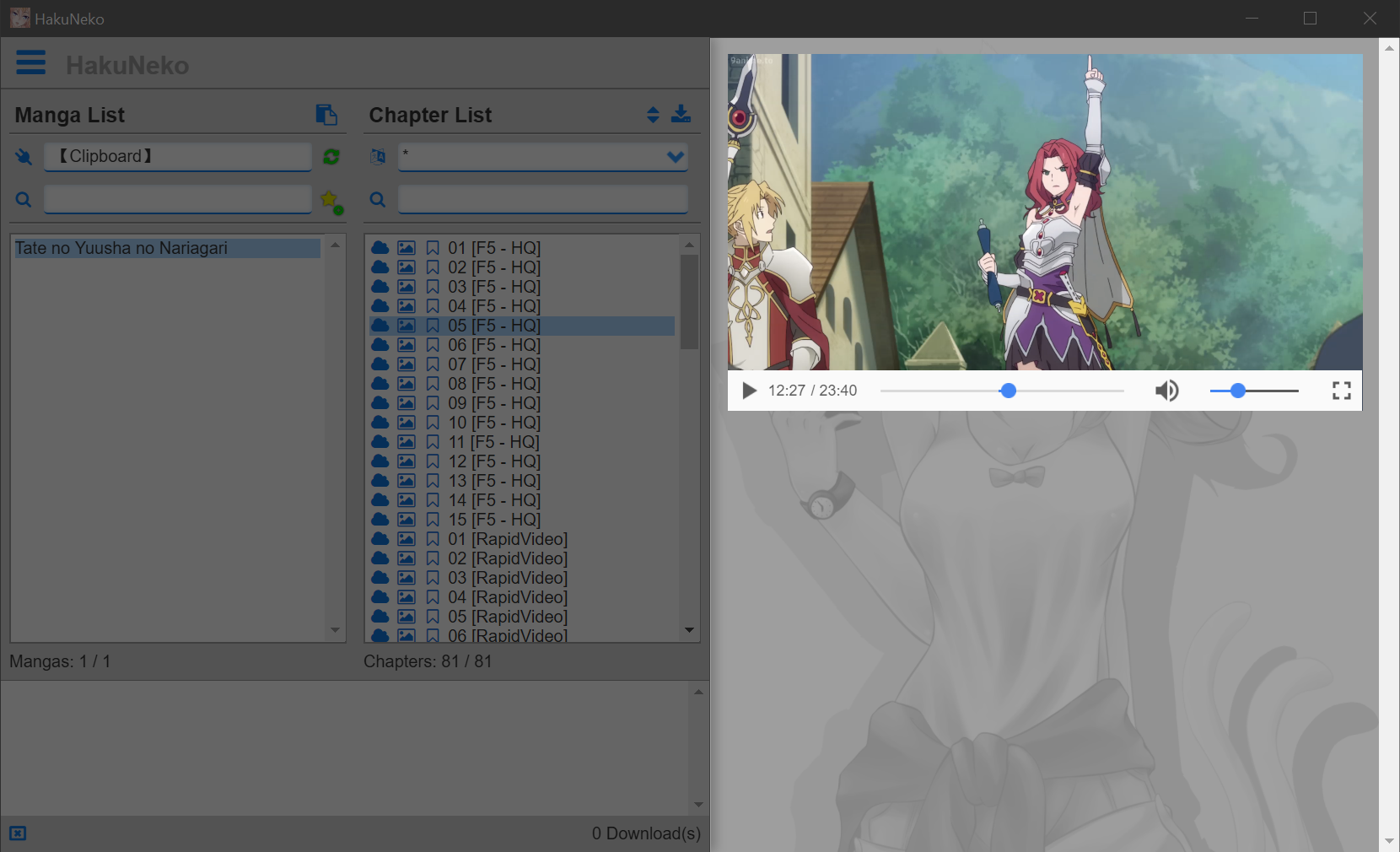Toggle bookmark for 09 [F5 - HQ]
This screenshot has width=1400, height=852.
433,403
